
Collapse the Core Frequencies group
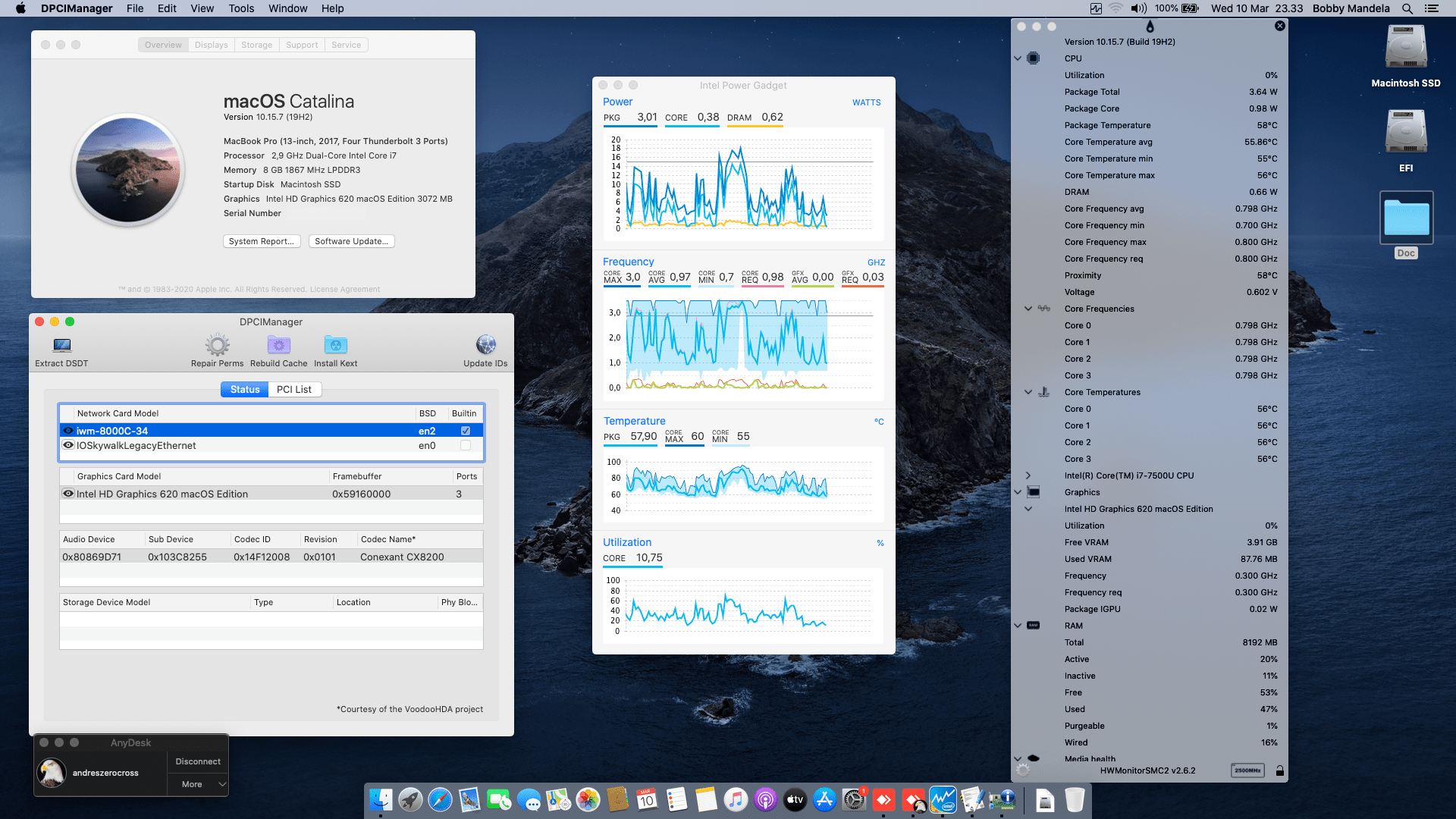click(x=1028, y=309)
